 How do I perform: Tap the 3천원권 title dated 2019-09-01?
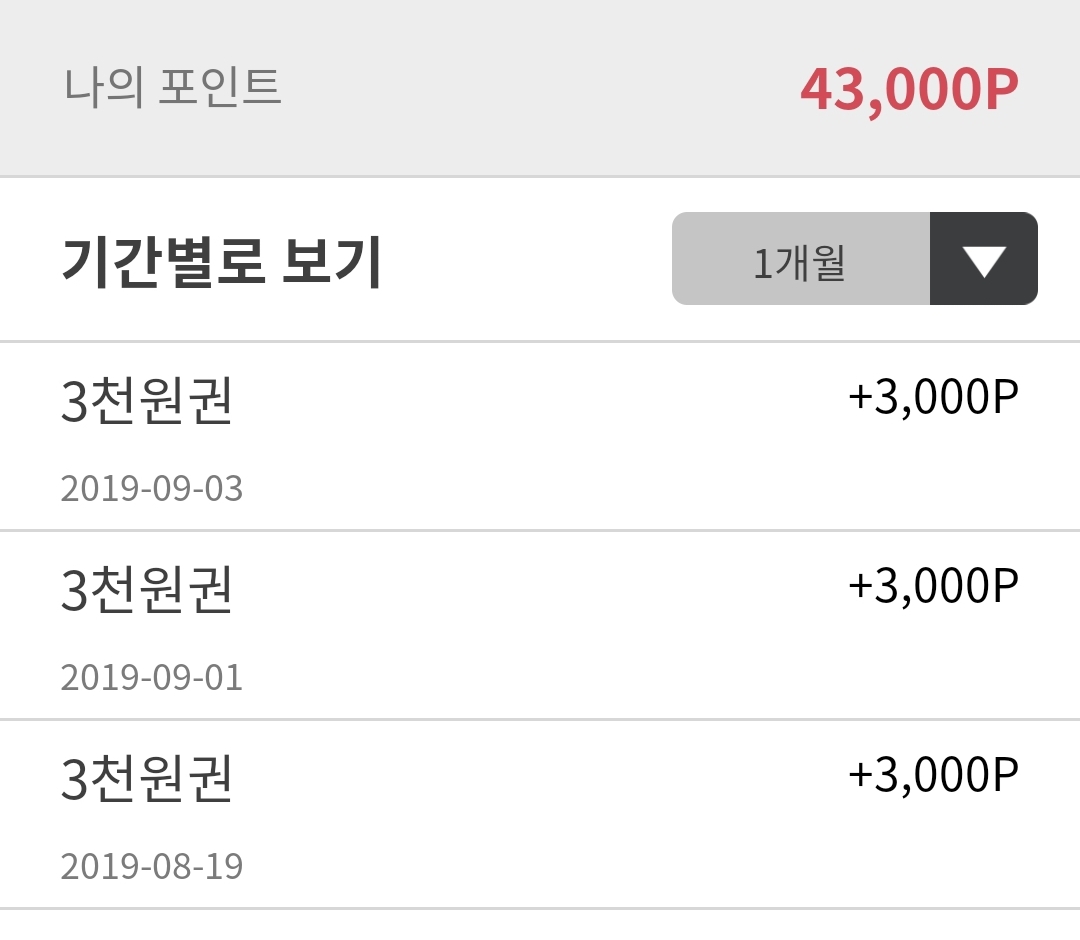pyautogui.click(x=147, y=590)
